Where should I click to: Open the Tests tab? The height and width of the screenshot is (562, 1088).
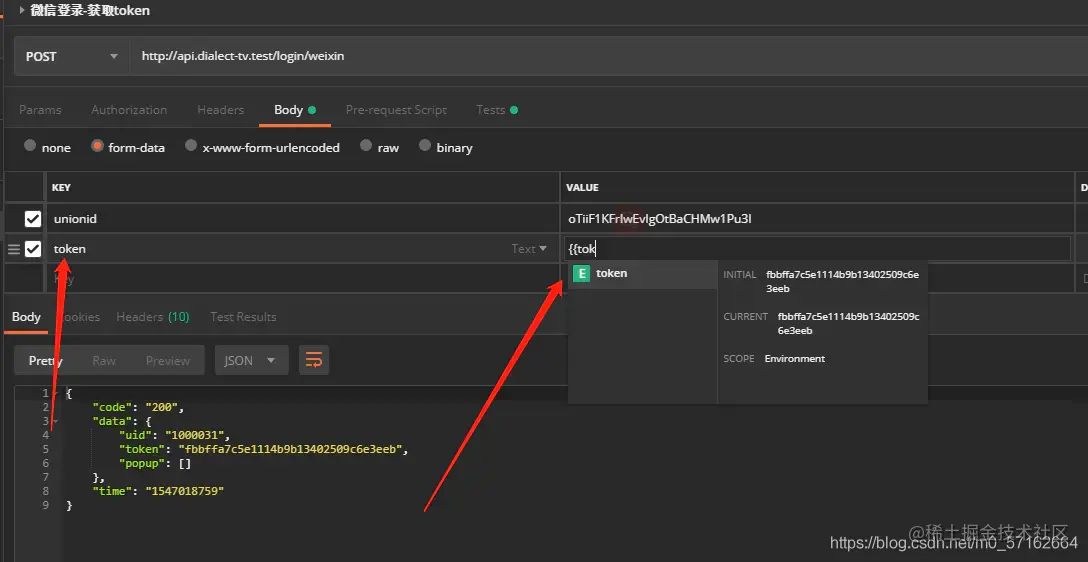pos(497,110)
